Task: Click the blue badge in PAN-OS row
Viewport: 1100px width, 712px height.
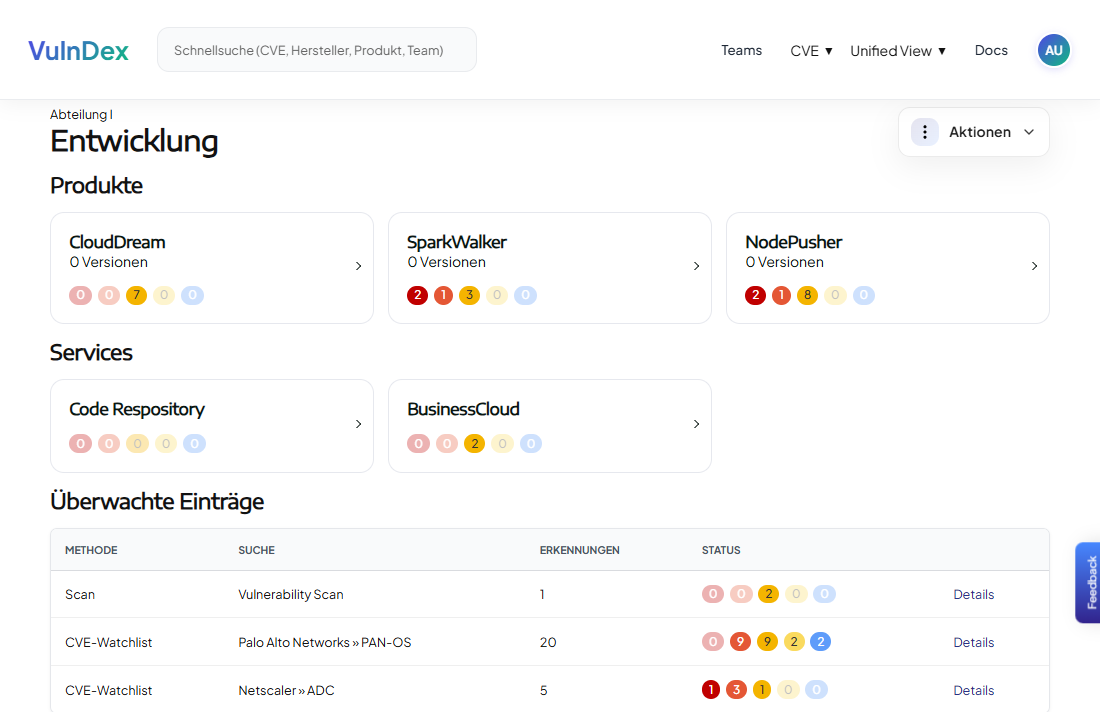Action: (820, 642)
